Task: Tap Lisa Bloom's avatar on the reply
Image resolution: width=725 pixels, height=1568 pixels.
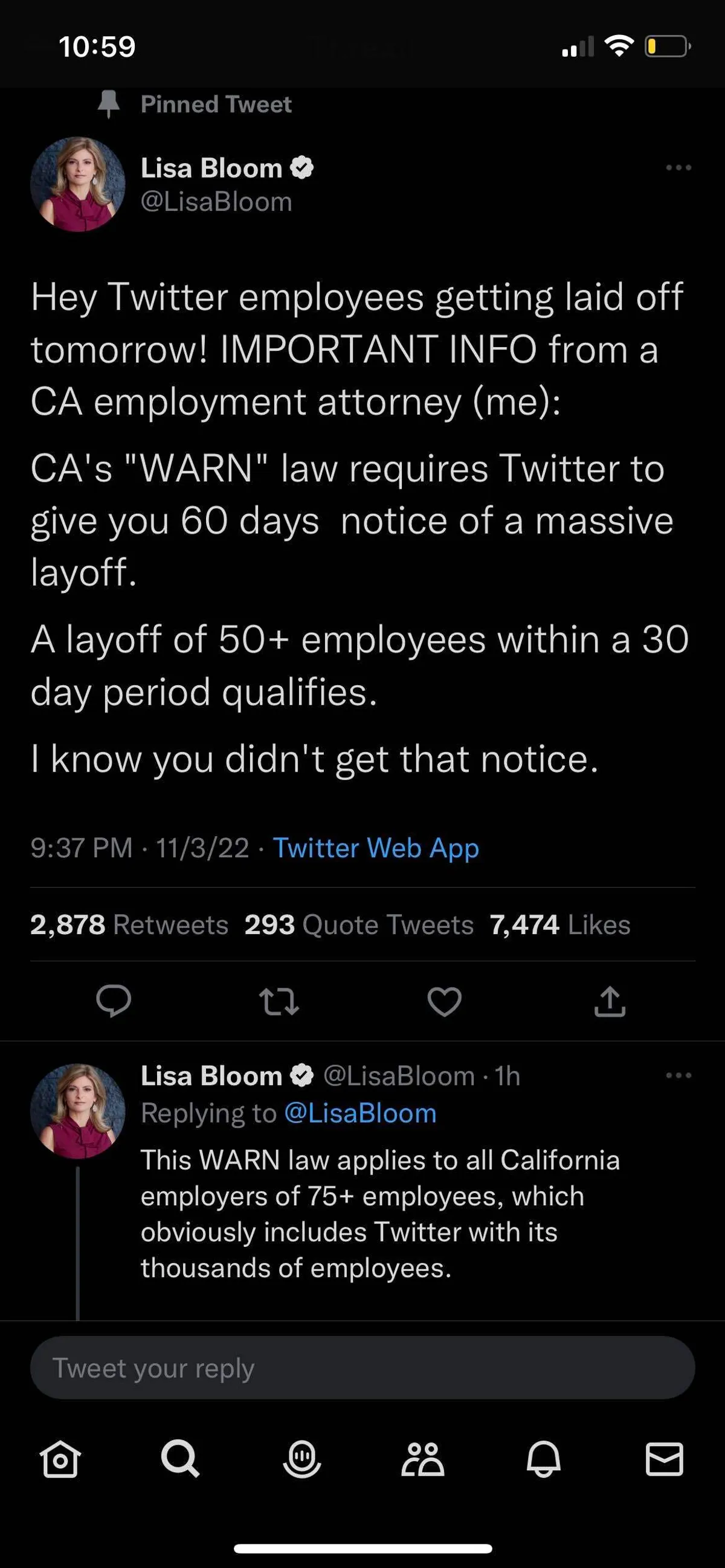Action: [77, 1111]
